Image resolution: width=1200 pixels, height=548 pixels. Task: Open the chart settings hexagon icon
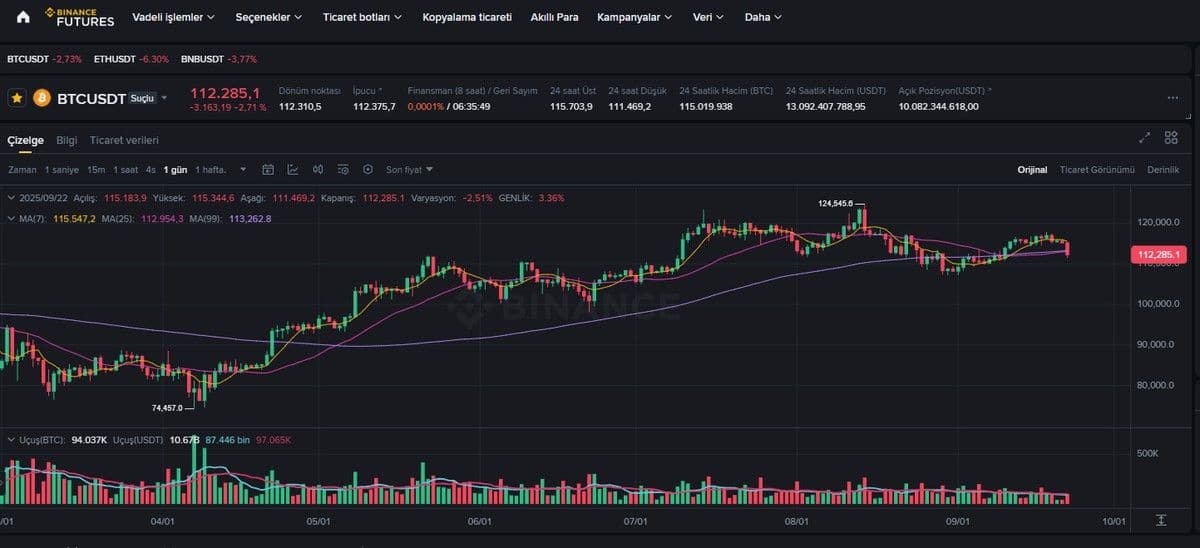coord(368,169)
